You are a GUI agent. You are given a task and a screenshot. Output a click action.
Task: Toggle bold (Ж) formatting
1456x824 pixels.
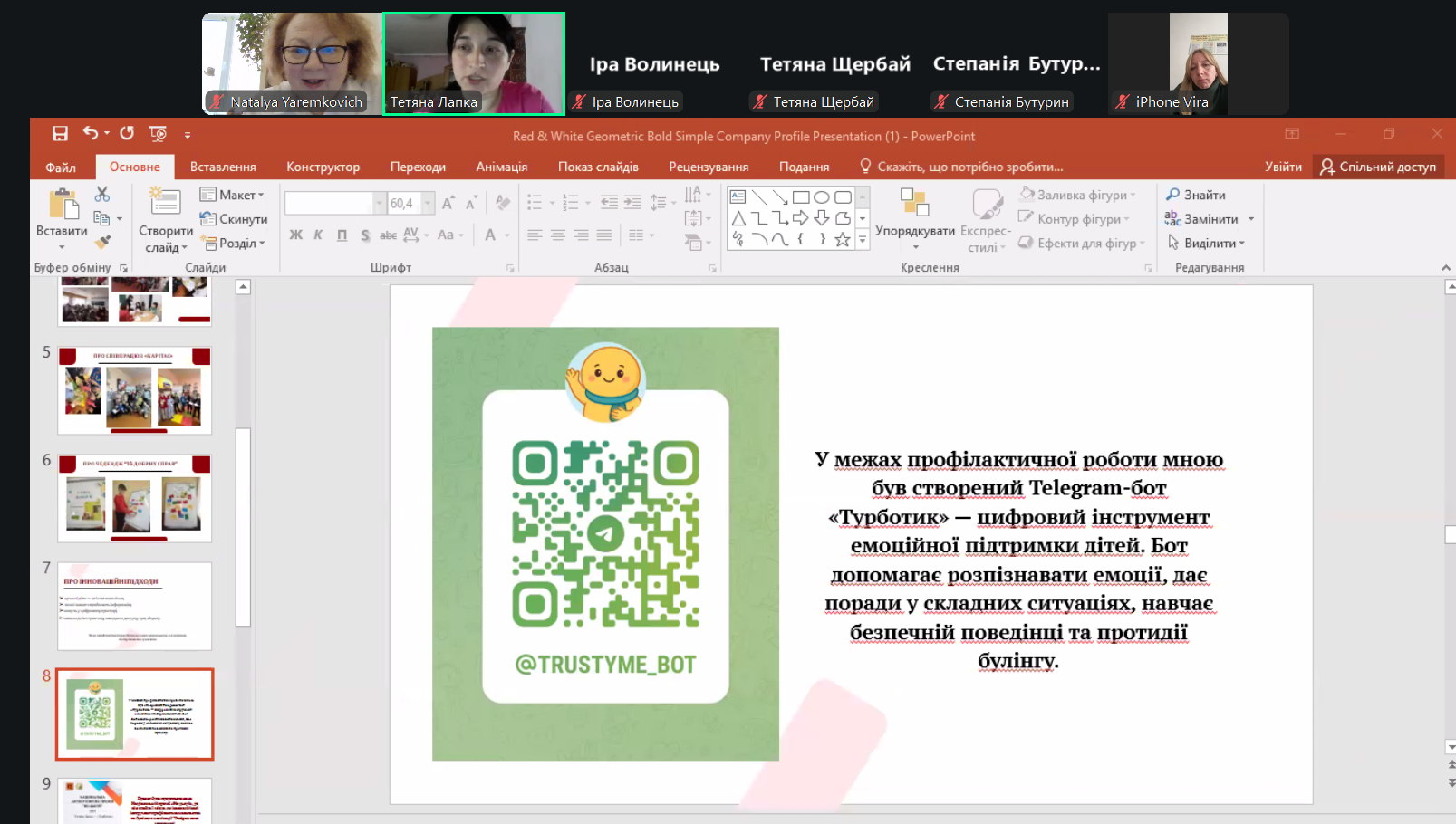pos(295,235)
